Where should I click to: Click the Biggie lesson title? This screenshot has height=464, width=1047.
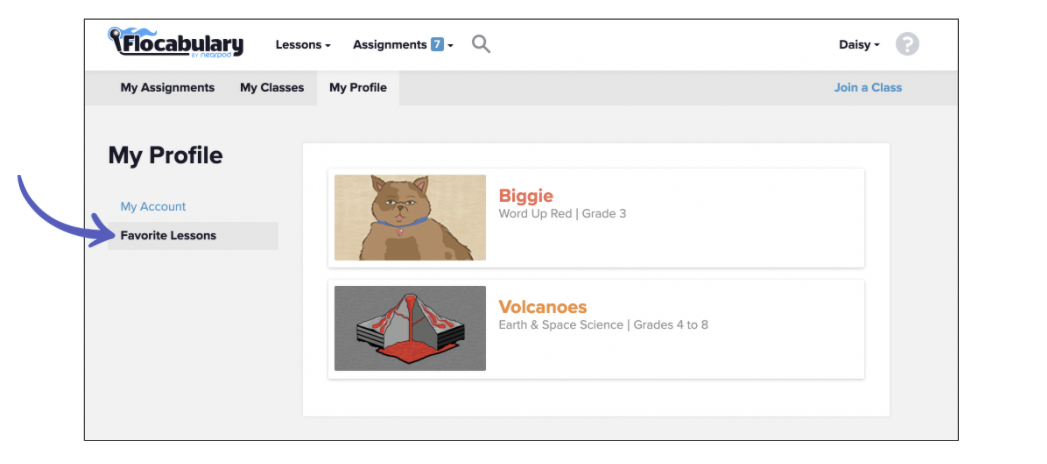click(x=526, y=196)
